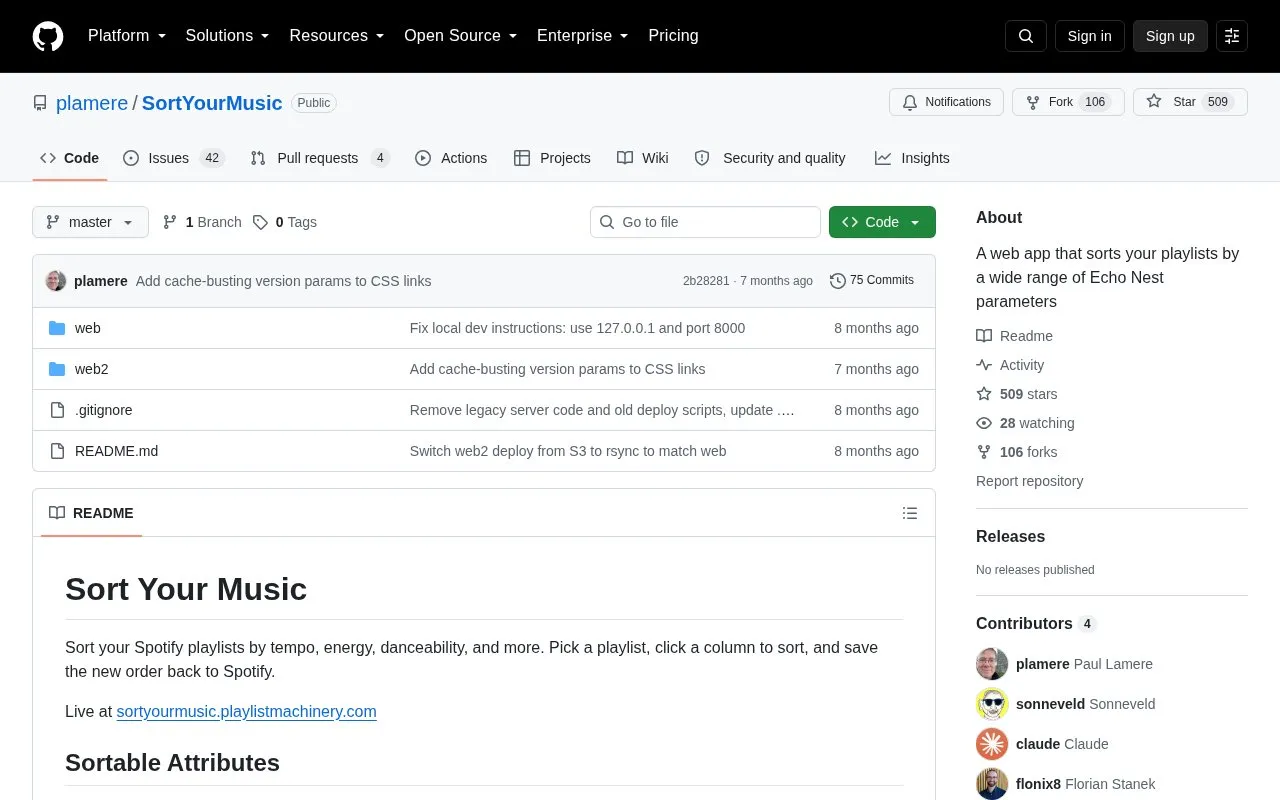Open the master branch selector
This screenshot has height=800, width=1280.
90,222
